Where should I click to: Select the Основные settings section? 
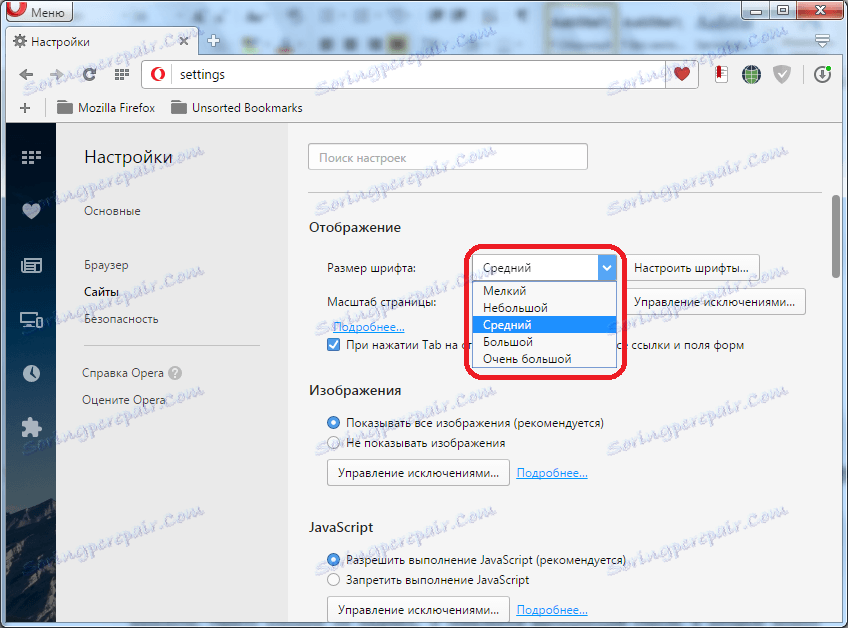[x=112, y=211]
